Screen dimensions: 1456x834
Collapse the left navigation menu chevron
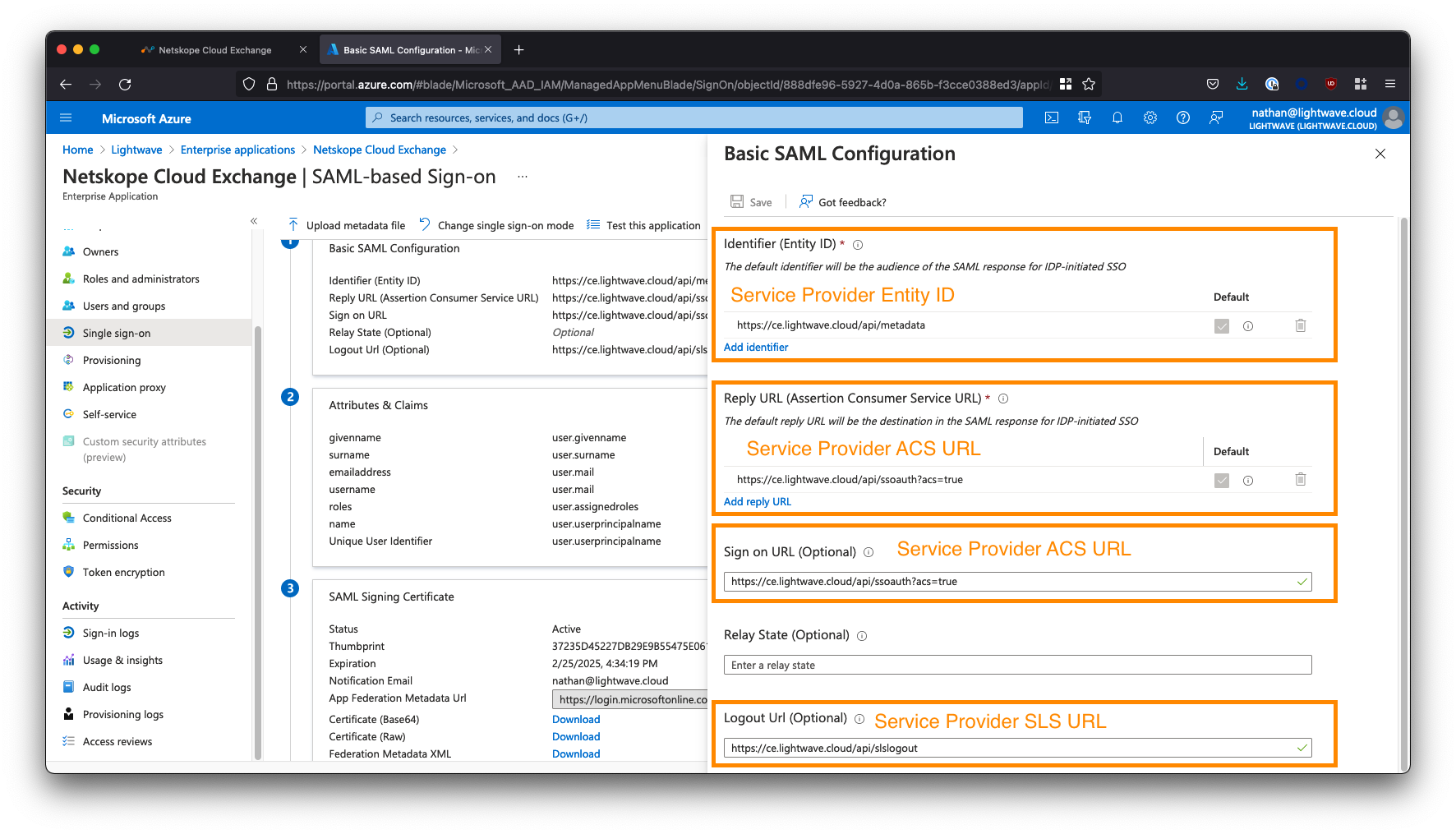point(254,221)
